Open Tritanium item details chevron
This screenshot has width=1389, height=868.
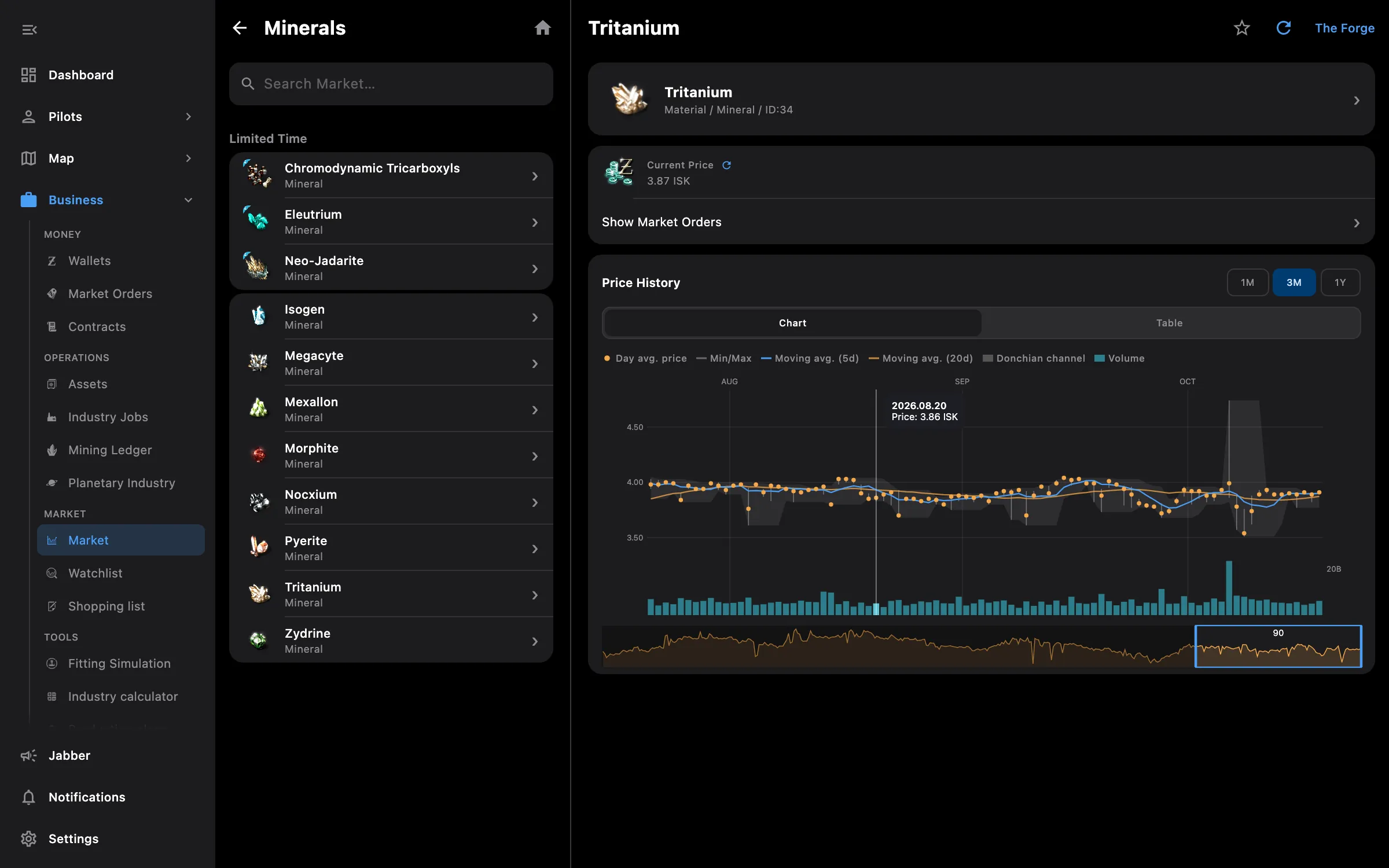pyautogui.click(x=1357, y=100)
